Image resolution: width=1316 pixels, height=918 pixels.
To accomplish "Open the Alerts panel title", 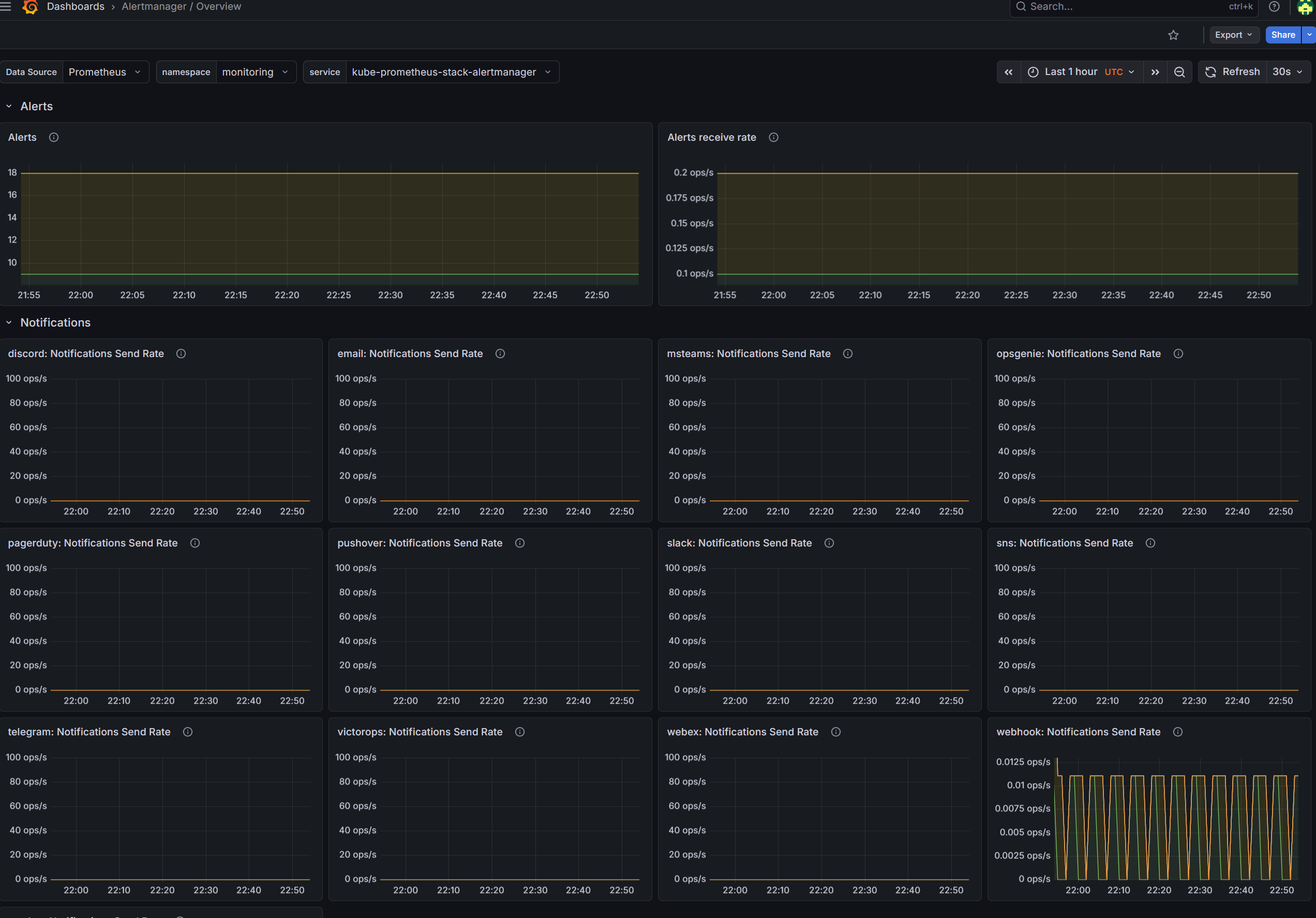I will [x=22, y=138].
